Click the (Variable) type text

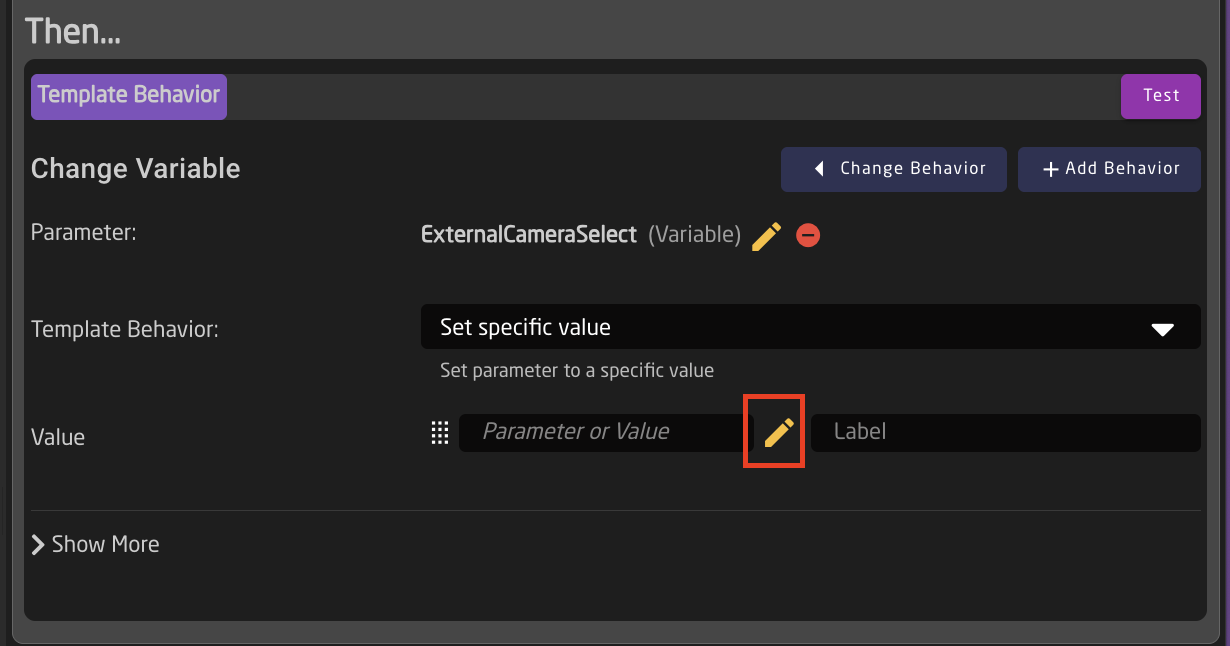(694, 235)
